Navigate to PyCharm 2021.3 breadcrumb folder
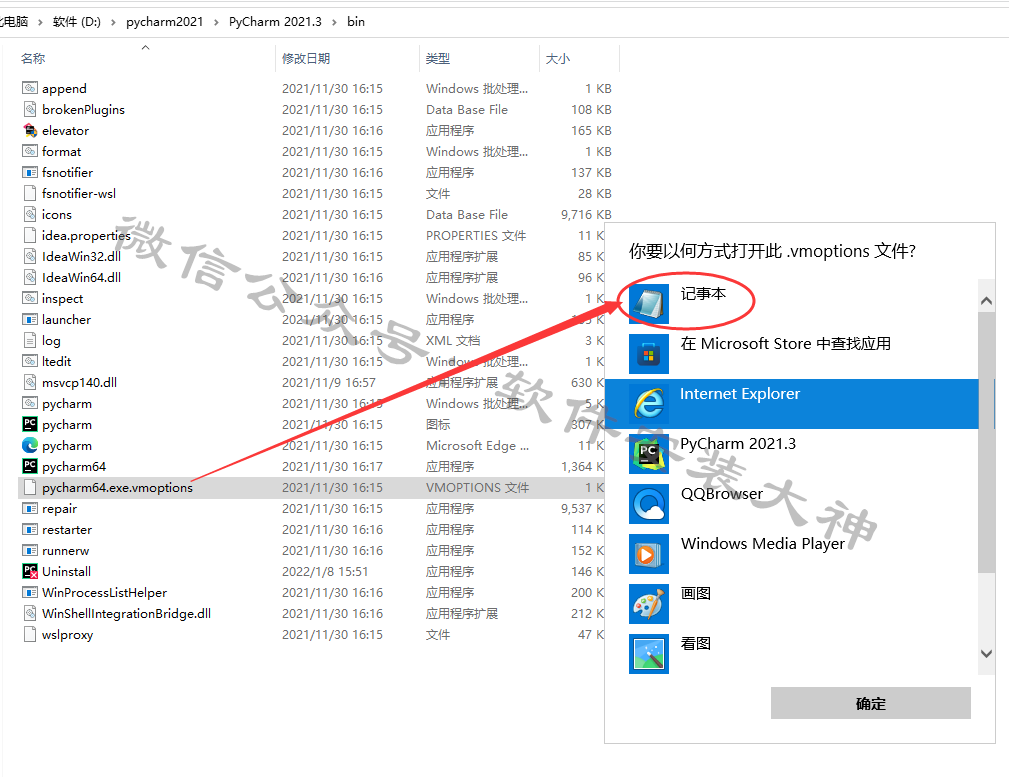 pos(275,22)
